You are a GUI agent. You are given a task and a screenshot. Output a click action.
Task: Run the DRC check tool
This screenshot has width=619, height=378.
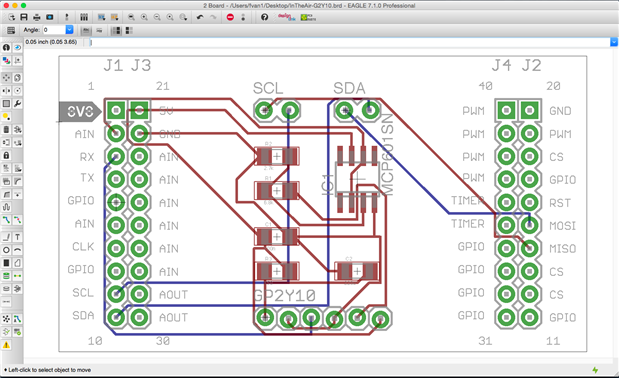point(17,332)
